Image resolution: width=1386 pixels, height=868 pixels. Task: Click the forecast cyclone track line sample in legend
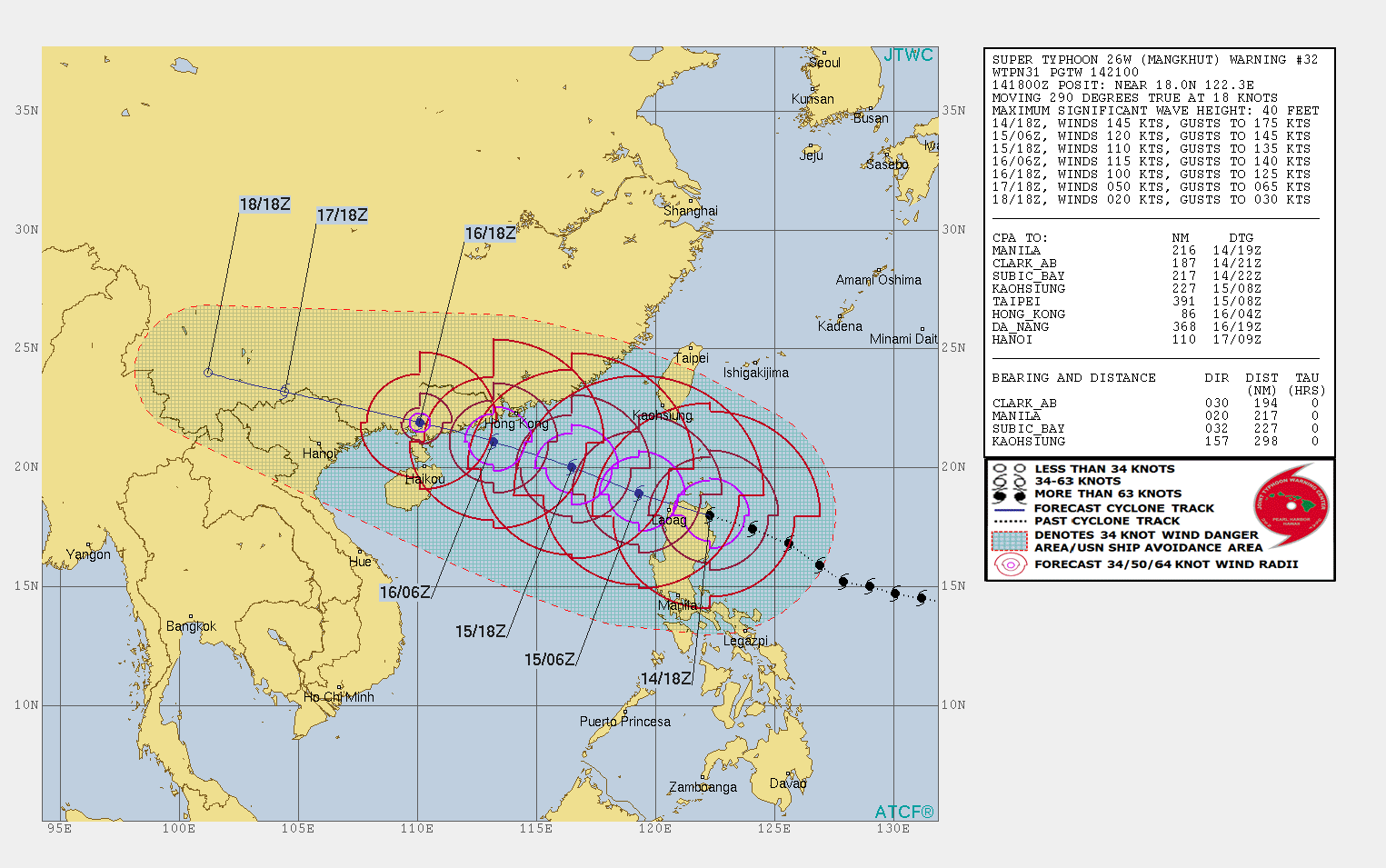pyautogui.click(x=1010, y=509)
